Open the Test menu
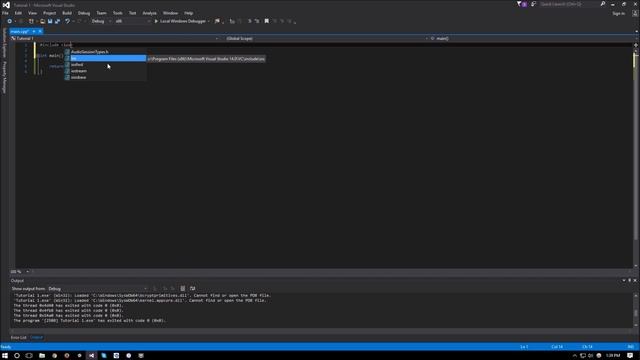The height and width of the screenshot is (360, 640). click(132, 13)
